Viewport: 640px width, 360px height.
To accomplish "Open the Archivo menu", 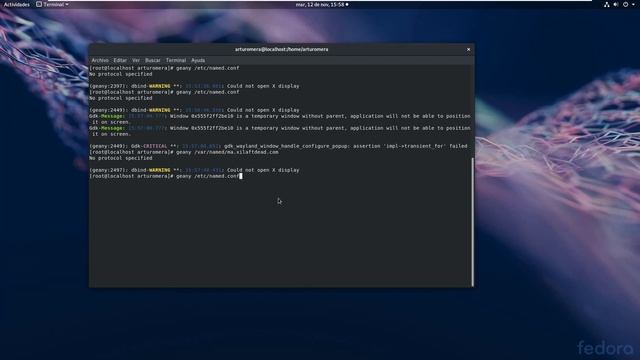I will tap(100, 60).
